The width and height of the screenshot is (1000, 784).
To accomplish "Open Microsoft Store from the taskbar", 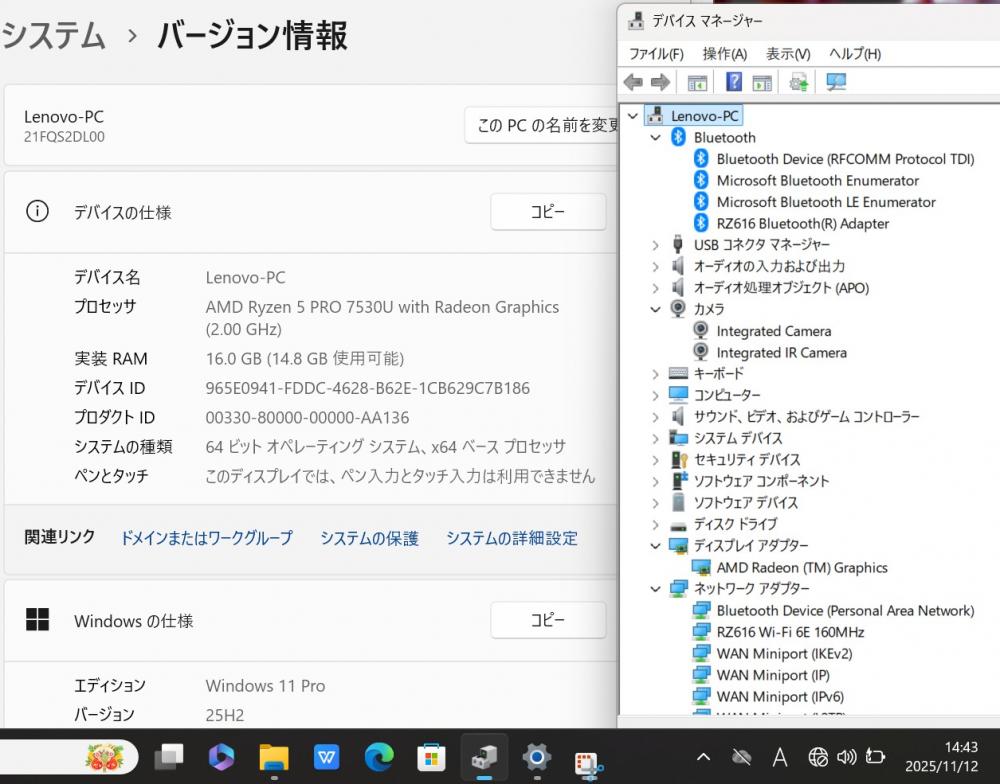I will click(x=431, y=757).
